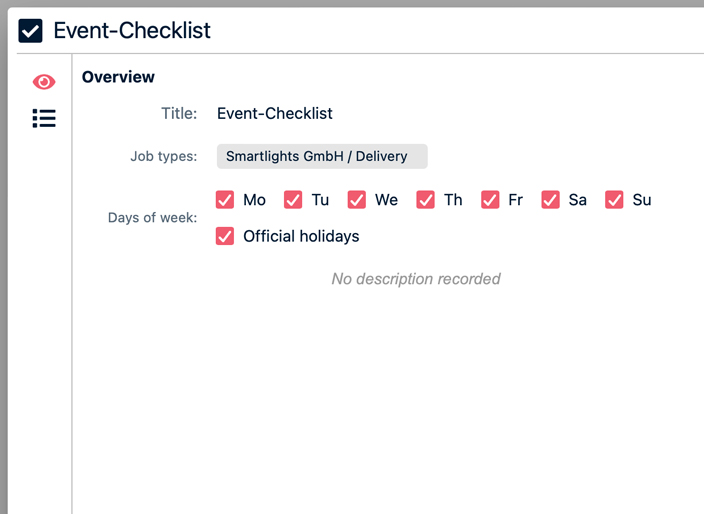704x514 pixels.
Task: Click the Overview section heading
Action: 118,77
